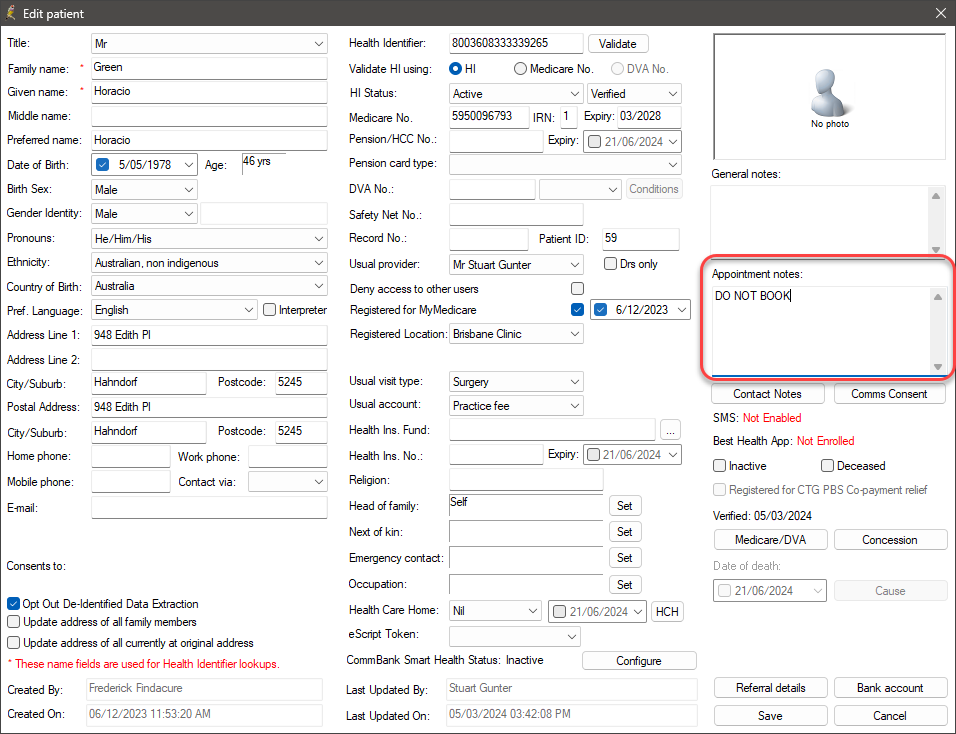The image size is (956, 734).
Task: Enable the Interpreter checkbox
Action: (x=269, y=310)
